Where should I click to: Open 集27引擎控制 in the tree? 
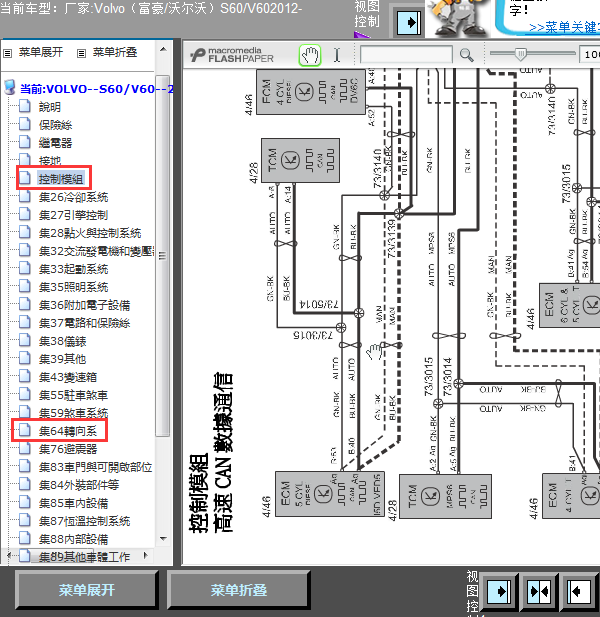73,215
